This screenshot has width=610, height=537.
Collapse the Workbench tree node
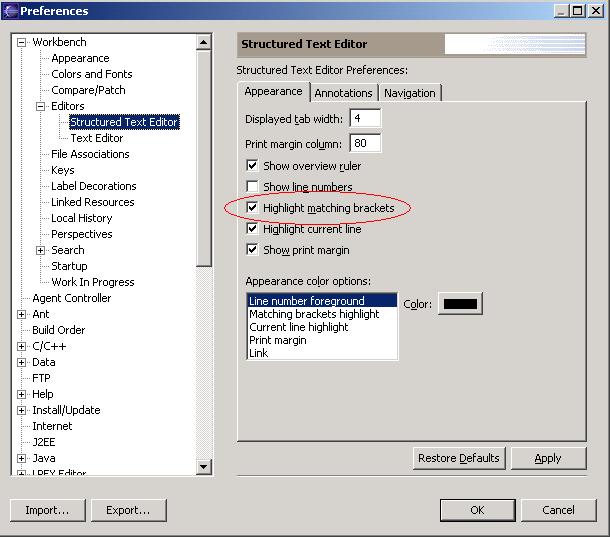22,42
